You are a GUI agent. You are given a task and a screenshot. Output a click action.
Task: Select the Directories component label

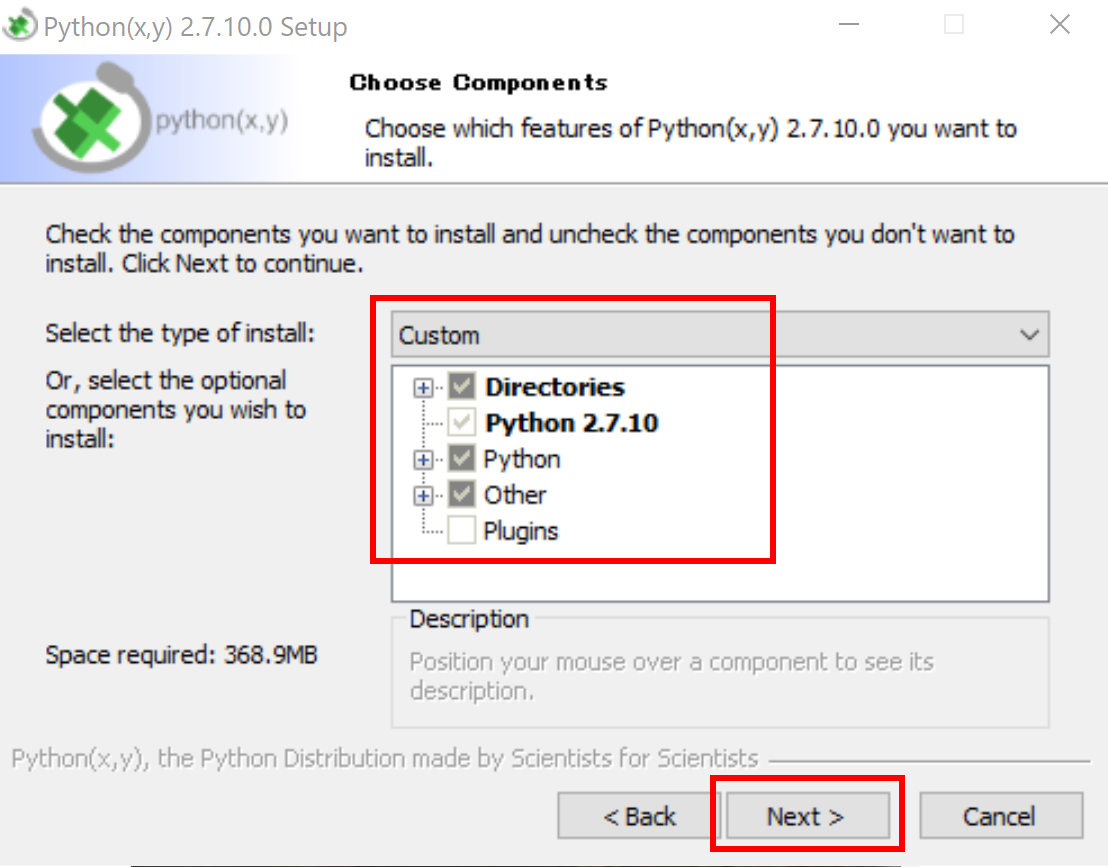coord(554,388)
